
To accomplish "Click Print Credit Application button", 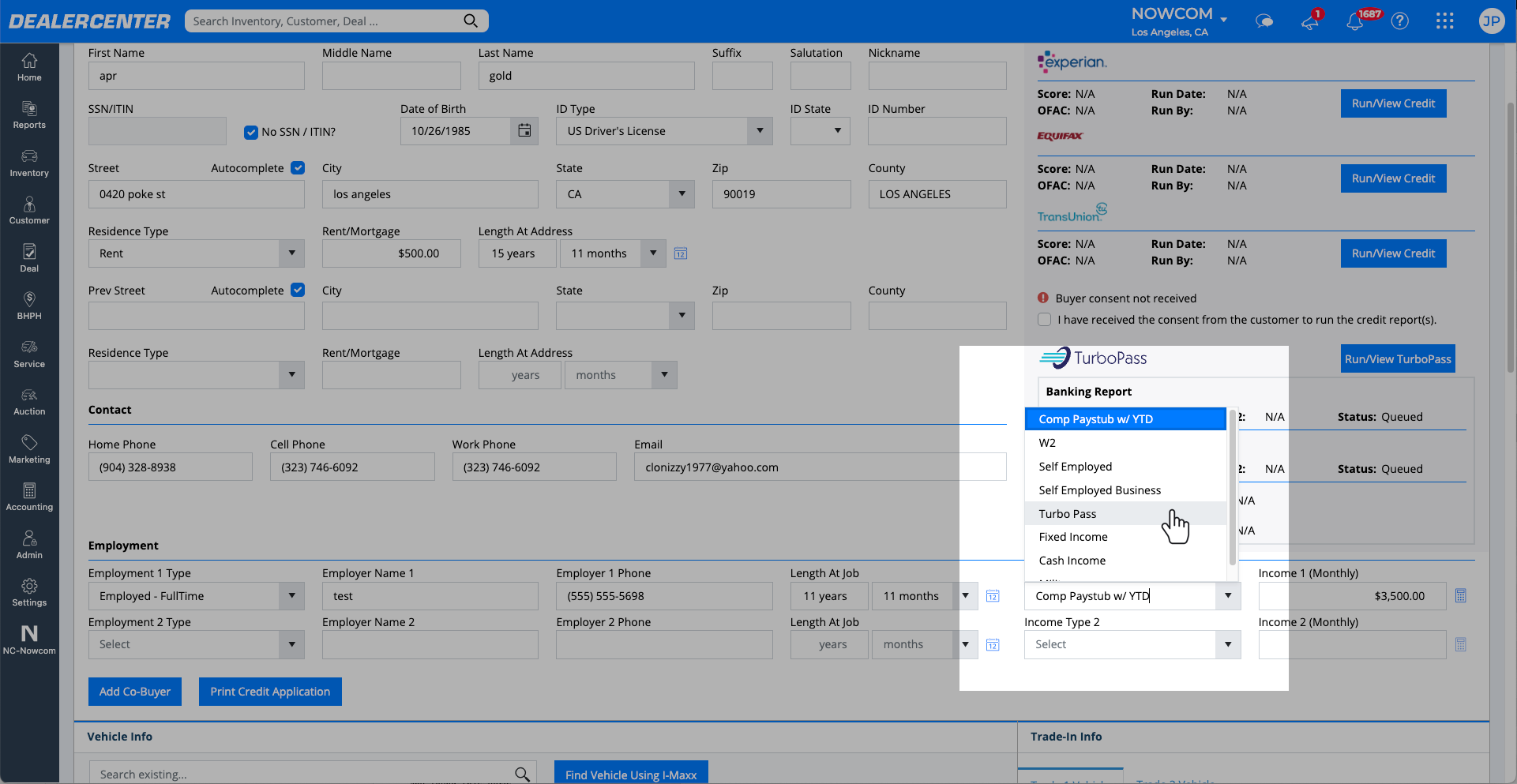I will [270, 692].
